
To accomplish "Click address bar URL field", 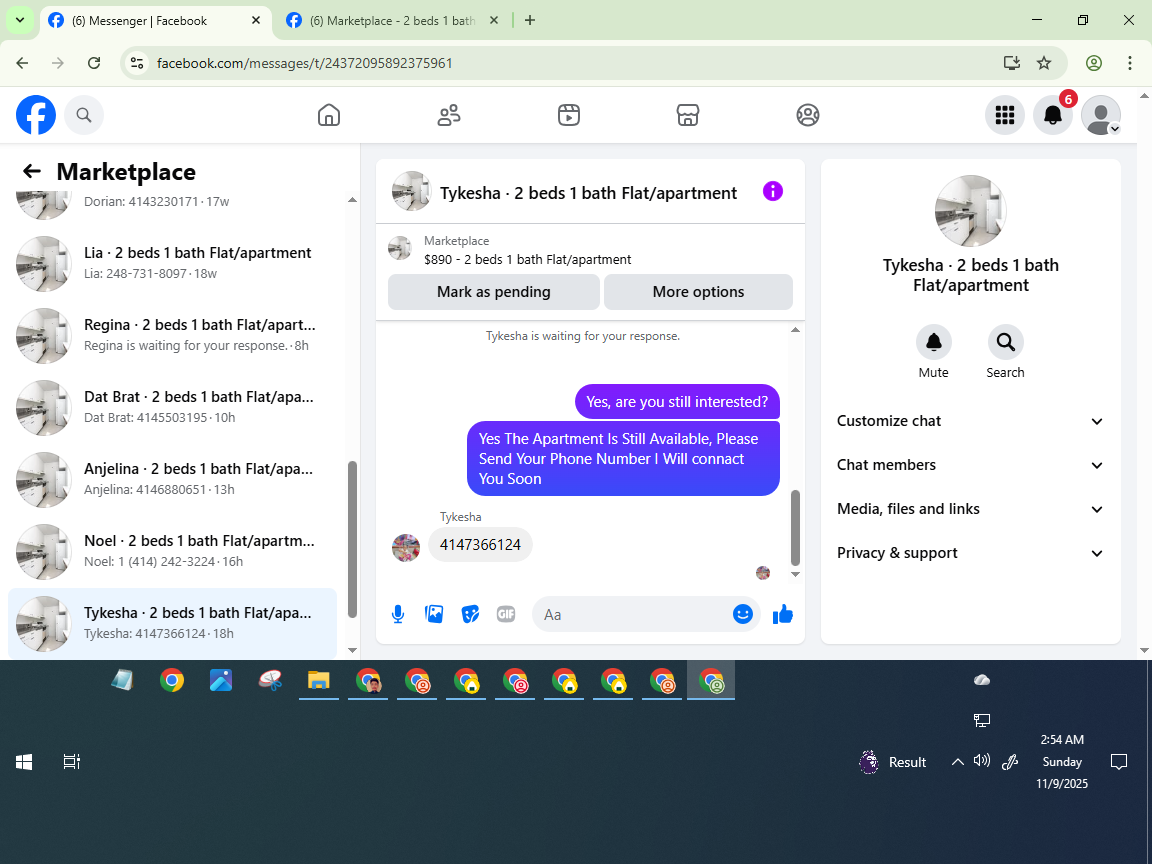I will point(573,63).
